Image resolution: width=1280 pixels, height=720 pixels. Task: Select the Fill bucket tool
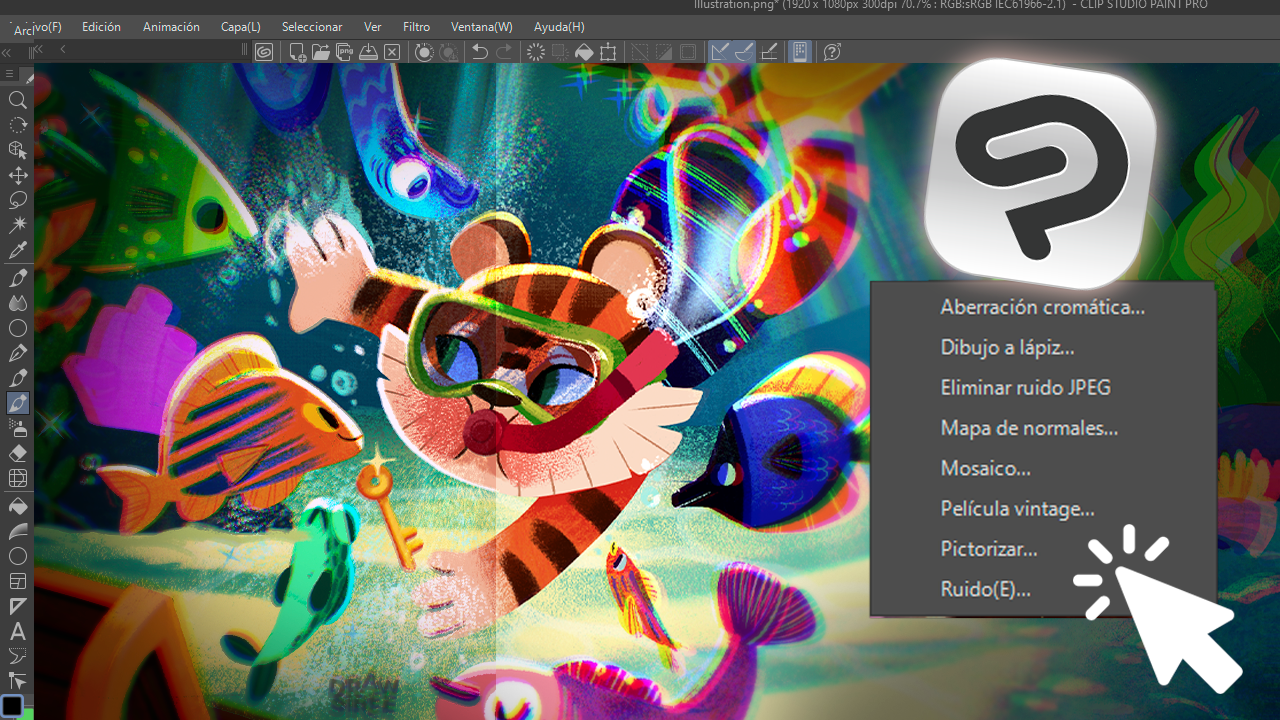pyautogui.click(x=17, y=505)
